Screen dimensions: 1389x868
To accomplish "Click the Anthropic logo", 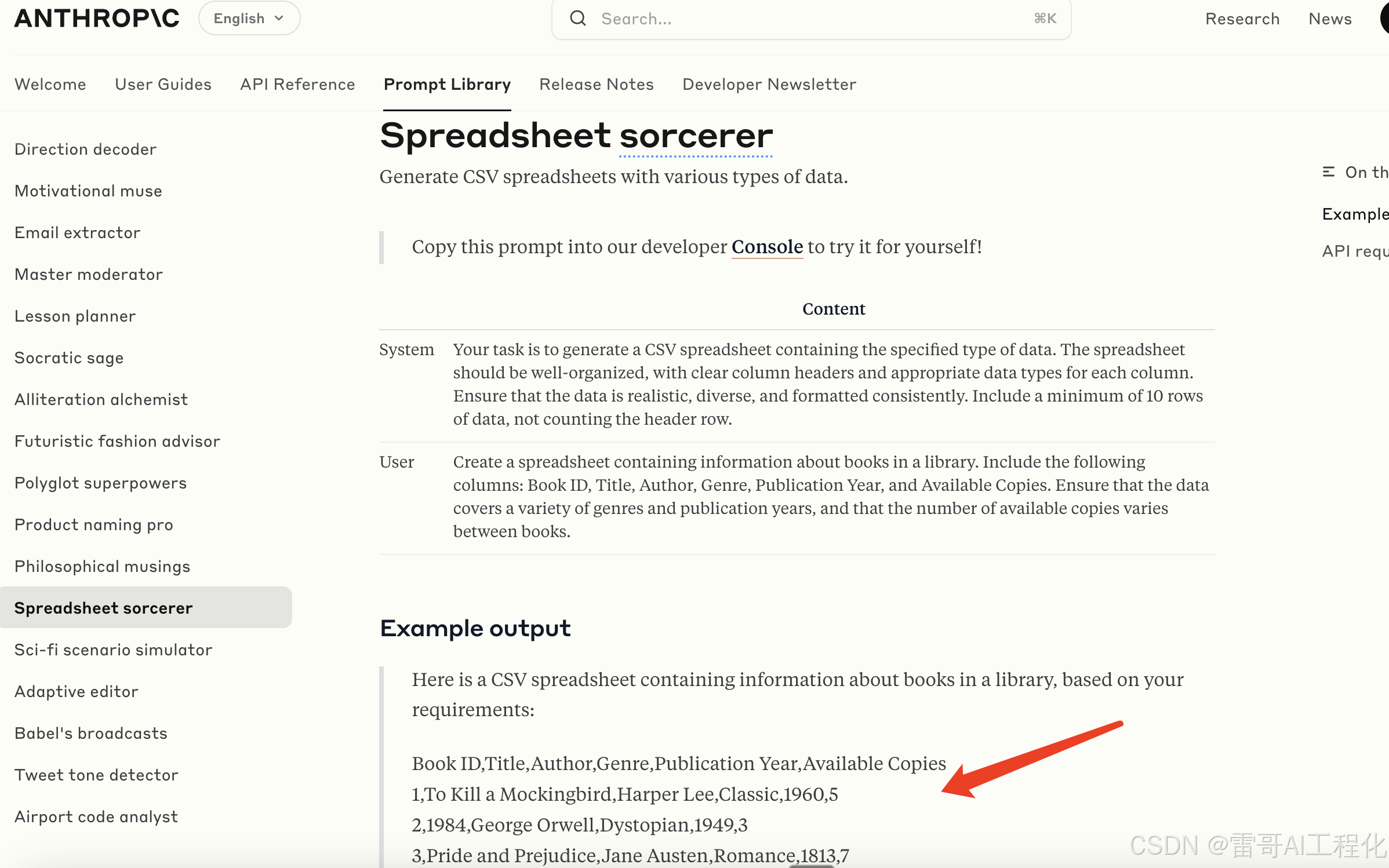I will coord(97,19).
